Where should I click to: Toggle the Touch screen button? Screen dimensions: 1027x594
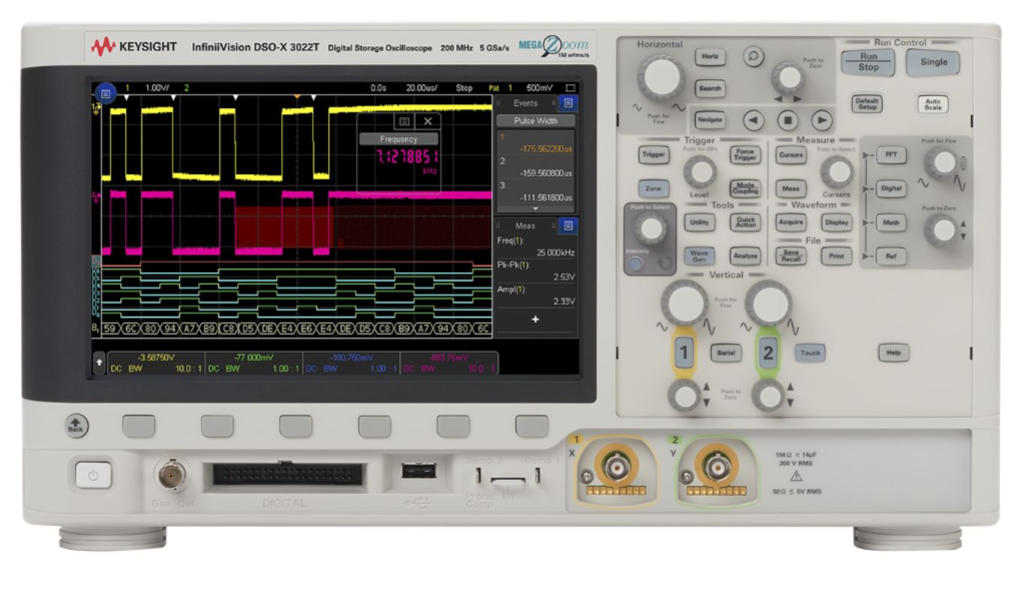(811, 352)
